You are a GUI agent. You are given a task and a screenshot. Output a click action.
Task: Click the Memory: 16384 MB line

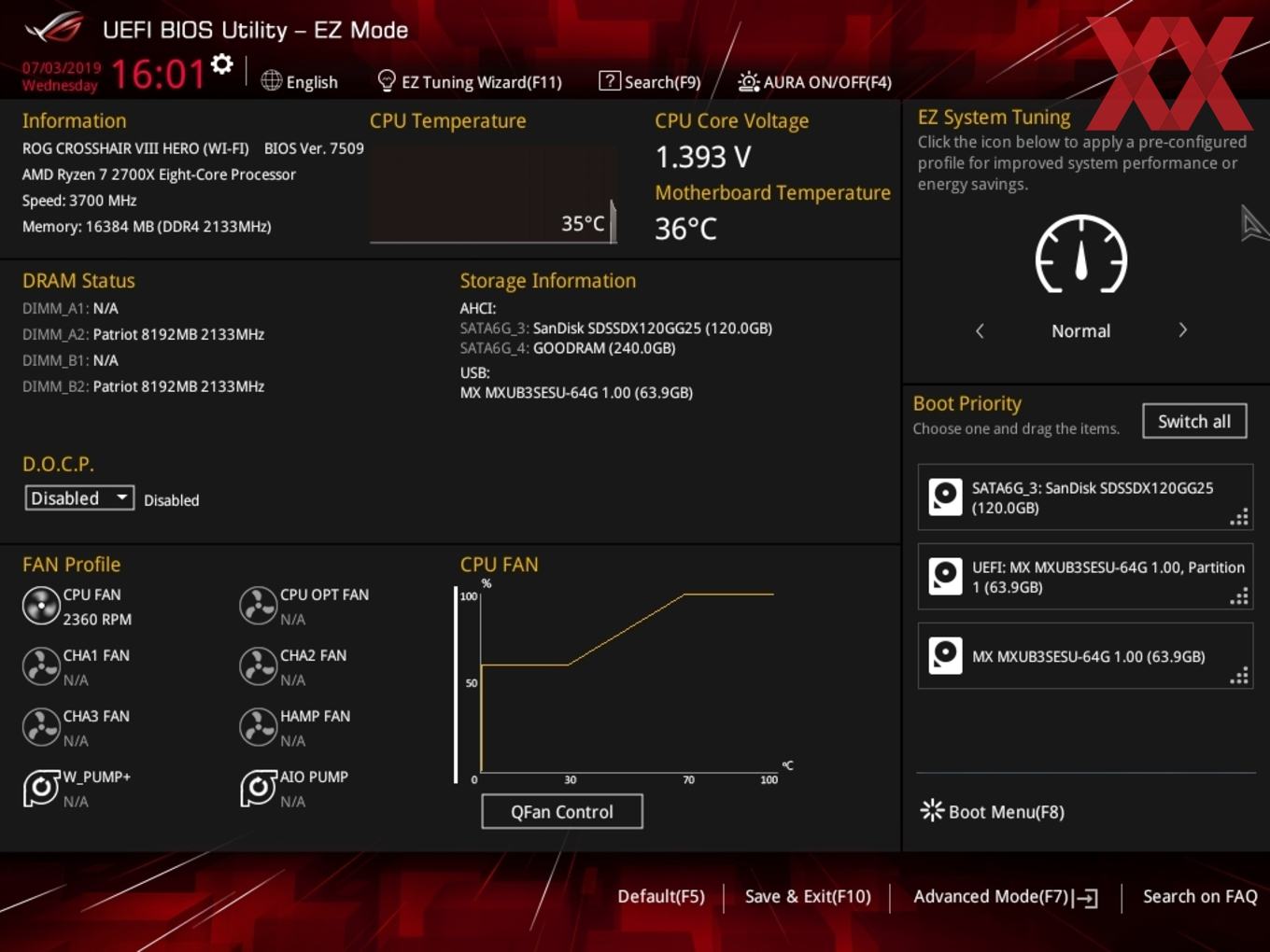point(147,227)
